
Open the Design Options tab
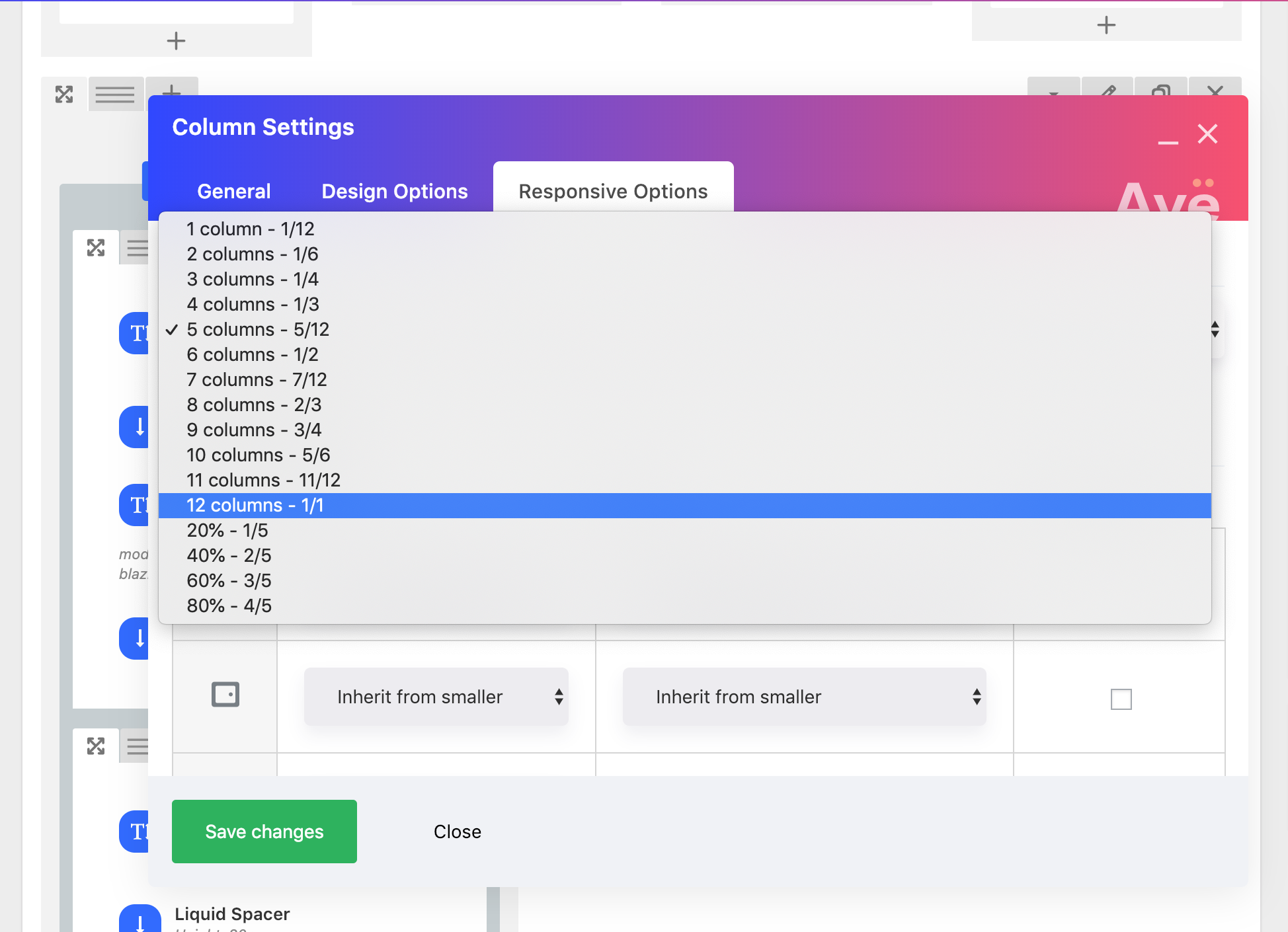[395, 192]
